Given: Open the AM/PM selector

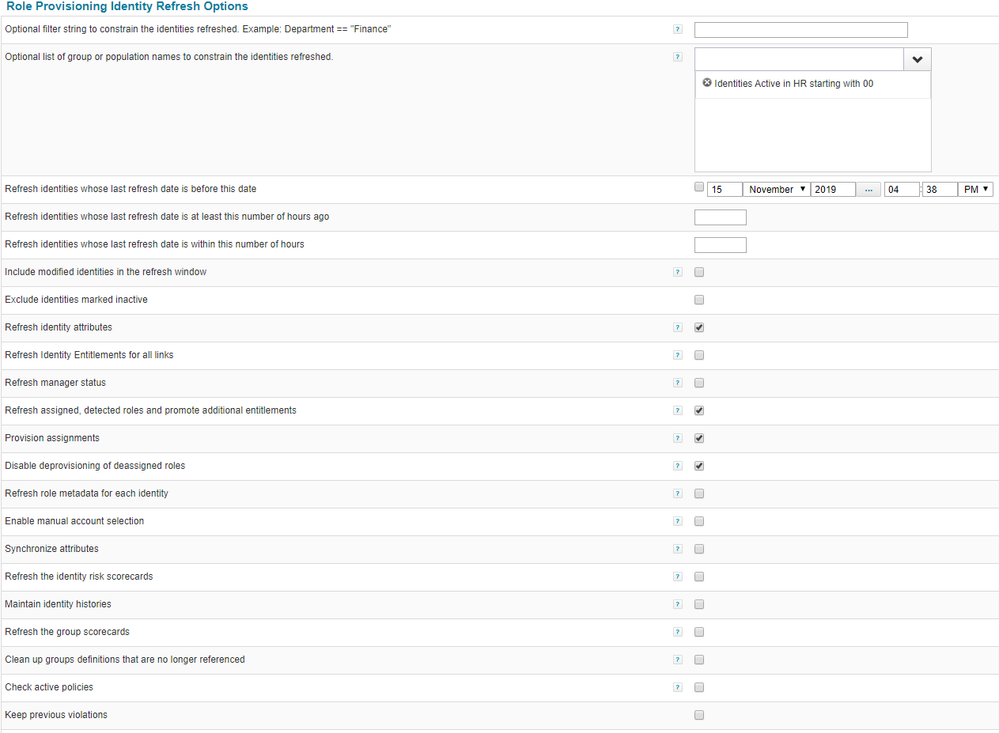Looking at the screenshot, I should 975,189.
